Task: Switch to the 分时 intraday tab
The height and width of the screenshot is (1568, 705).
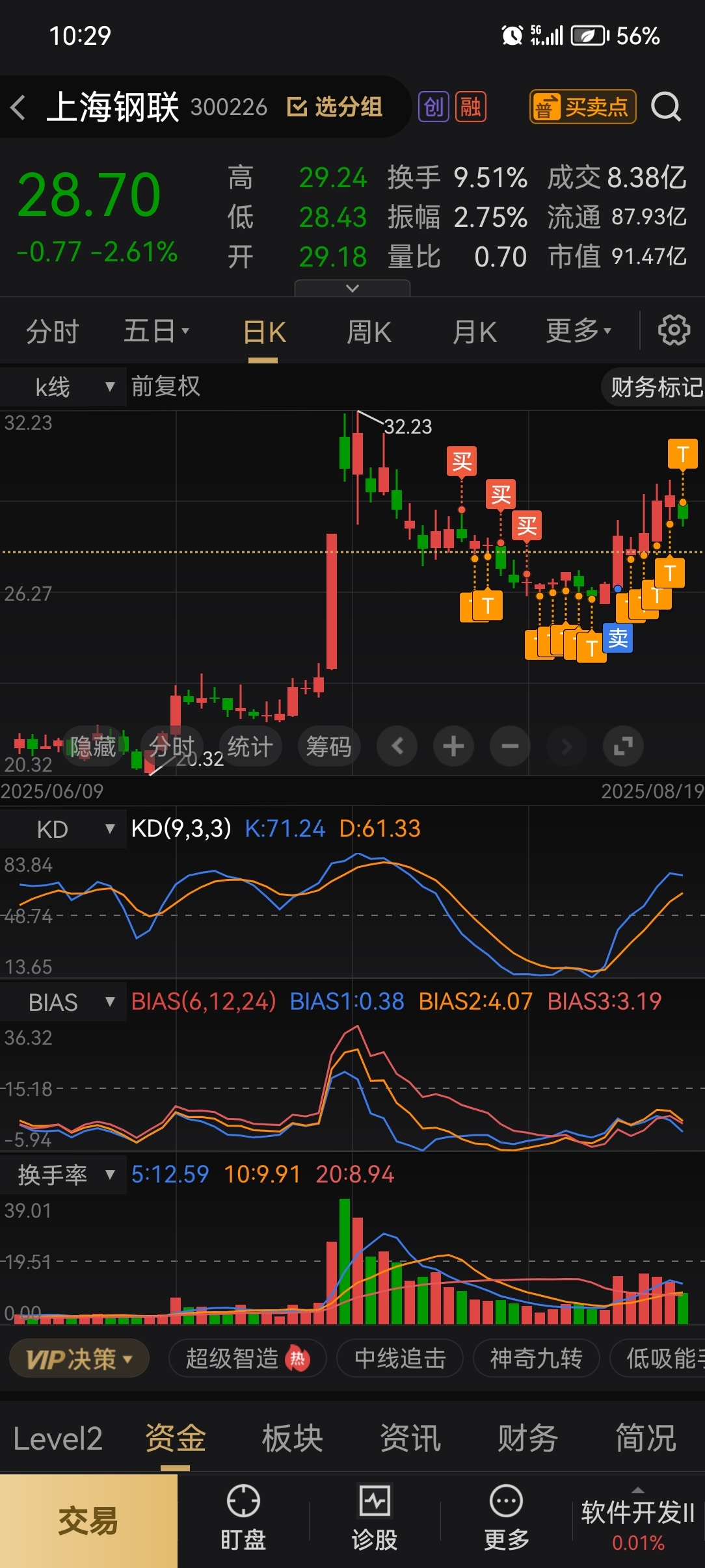Action: tap(52, 332)
